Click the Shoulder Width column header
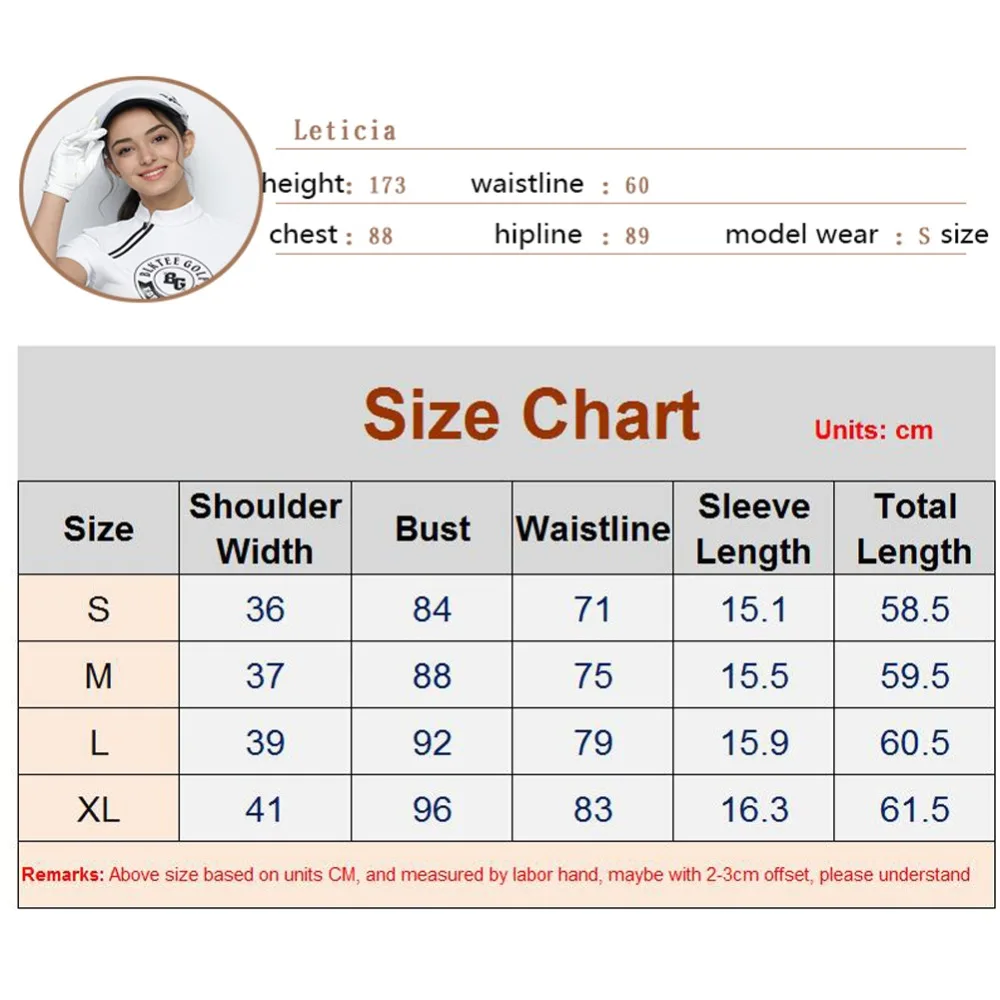Viewport: 1000px width, 1000px height. pos(265,528)
